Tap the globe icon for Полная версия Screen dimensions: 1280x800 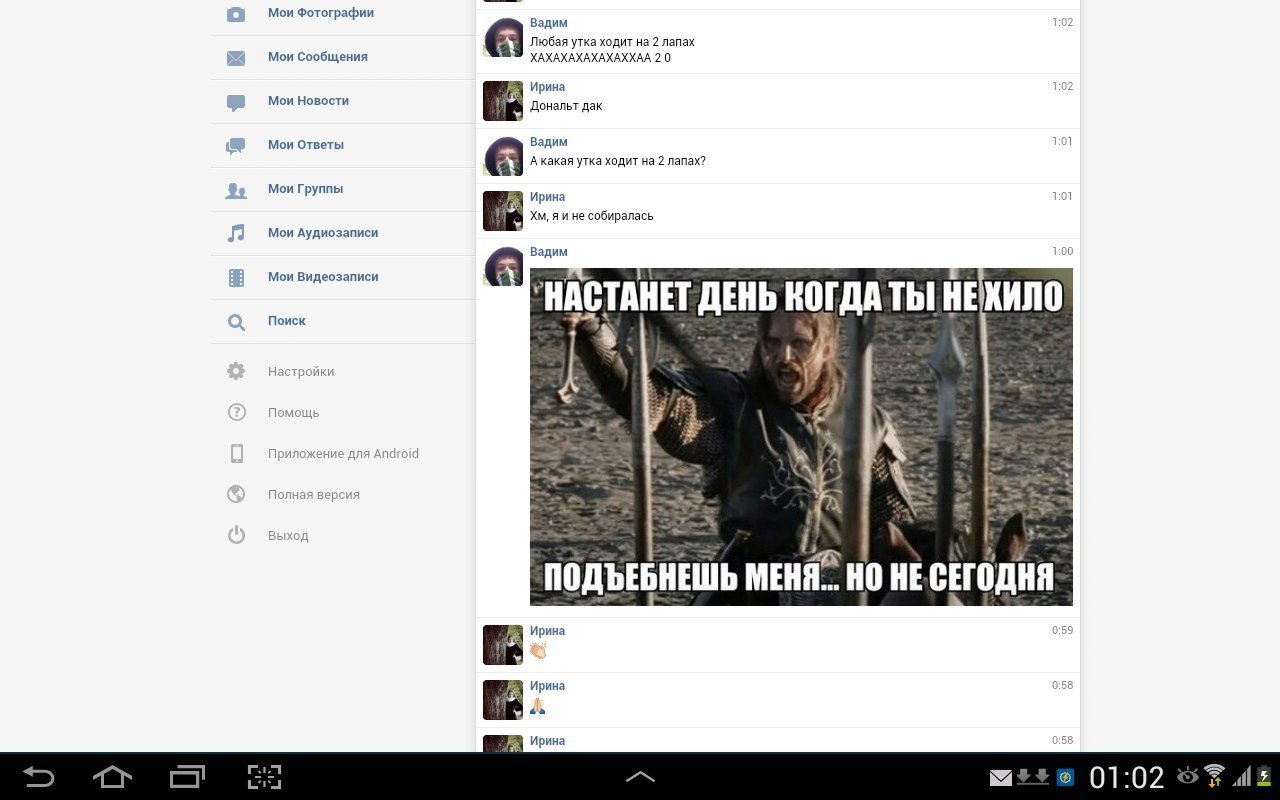[x=236, y=494]
